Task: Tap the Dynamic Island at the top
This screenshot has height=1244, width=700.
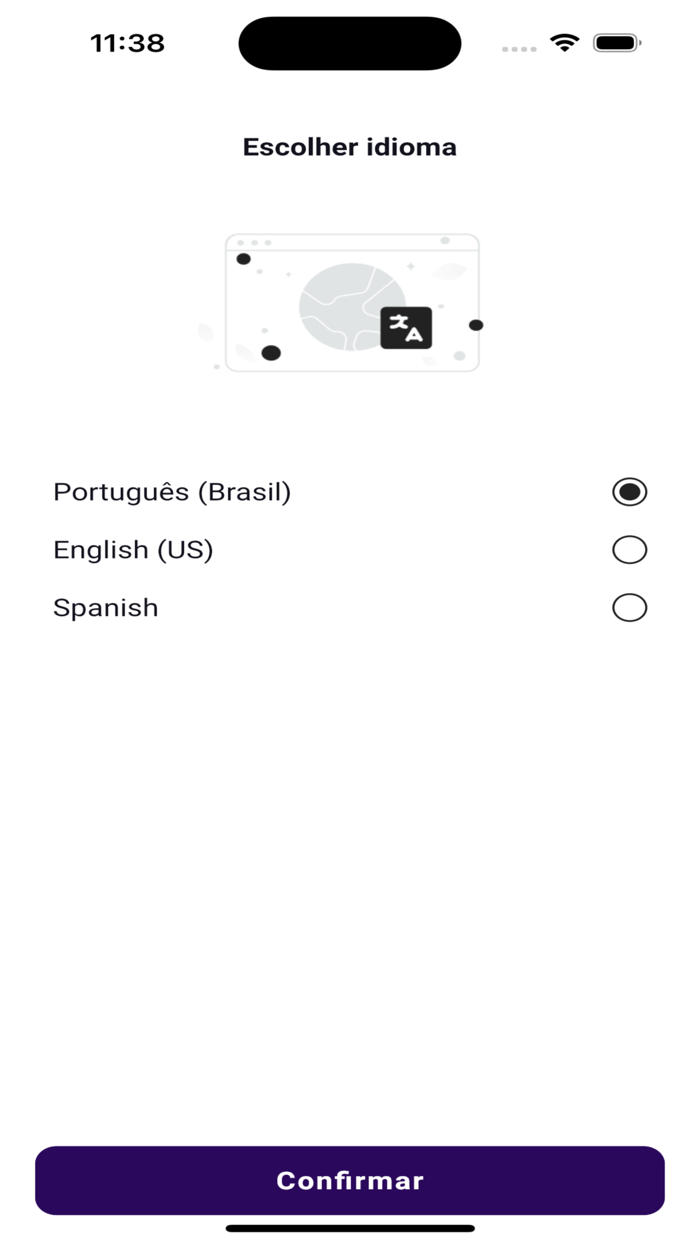Action: tap(349, 43)
